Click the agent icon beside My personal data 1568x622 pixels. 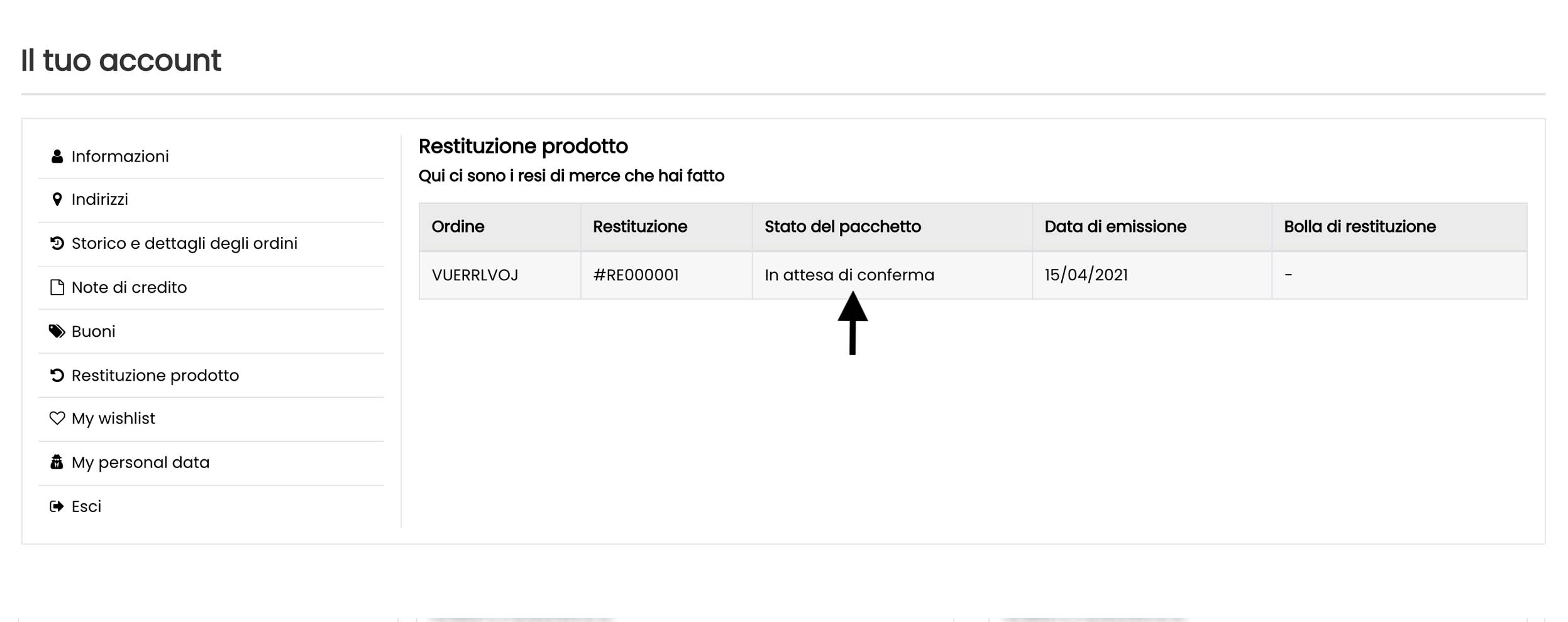57,462
